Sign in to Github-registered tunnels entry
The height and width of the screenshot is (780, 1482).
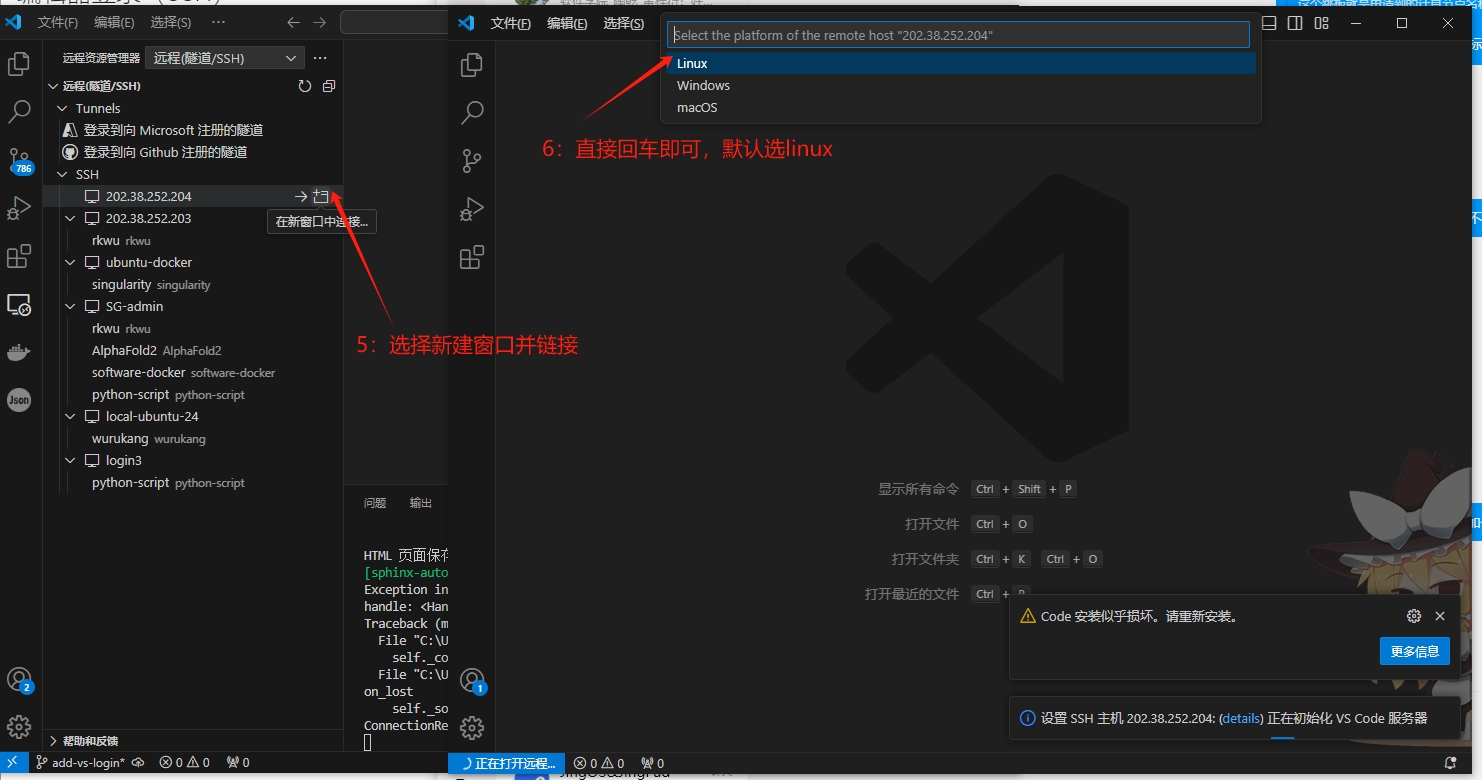click(156, 152)
